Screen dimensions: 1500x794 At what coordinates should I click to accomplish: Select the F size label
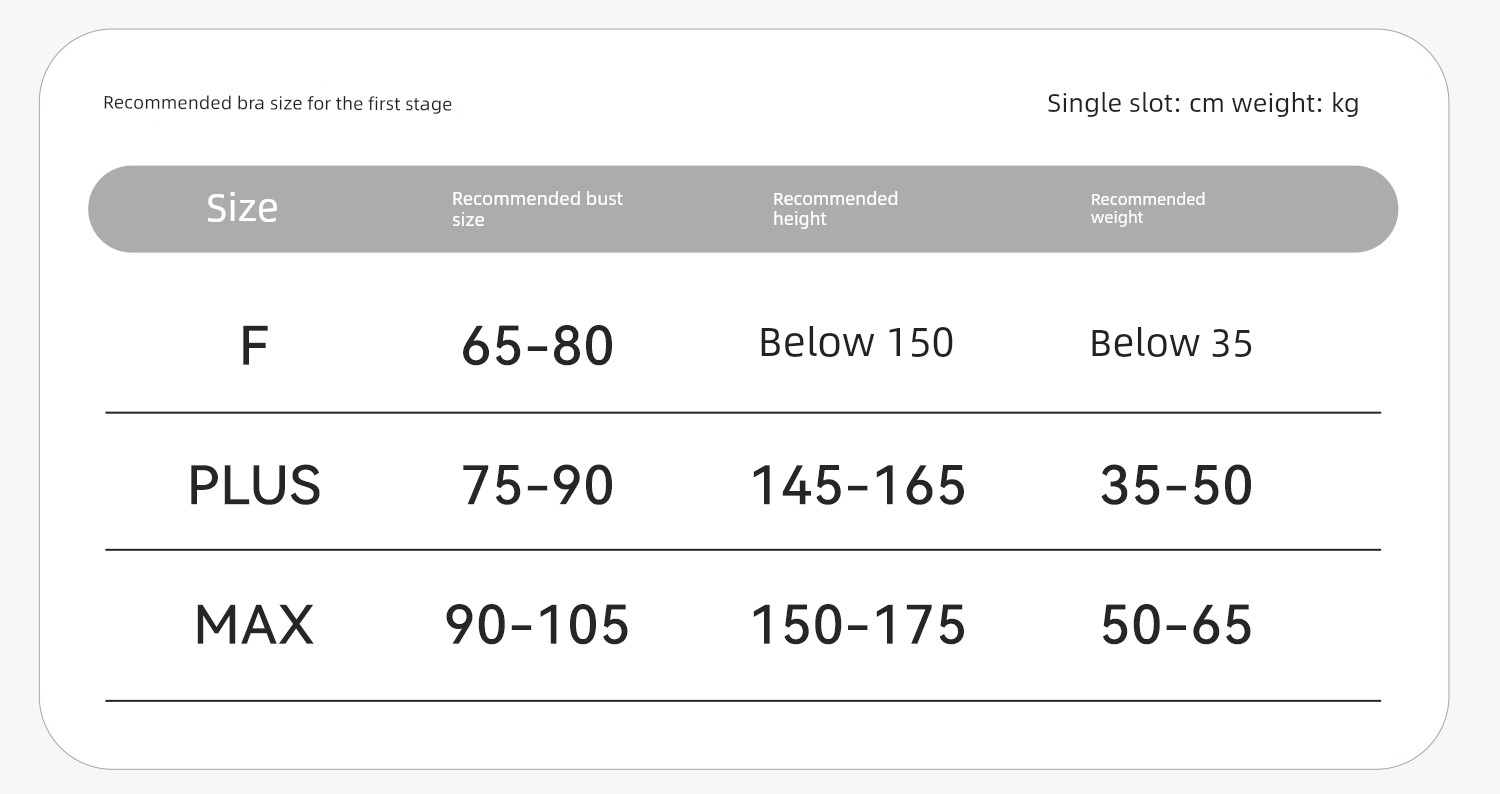coord(254,346)
